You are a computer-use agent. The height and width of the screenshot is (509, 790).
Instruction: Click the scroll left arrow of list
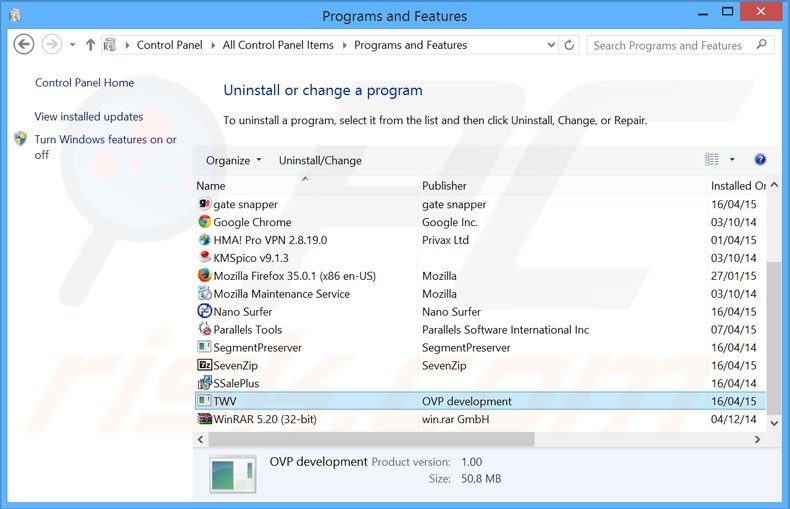click(x=201, y=439)
